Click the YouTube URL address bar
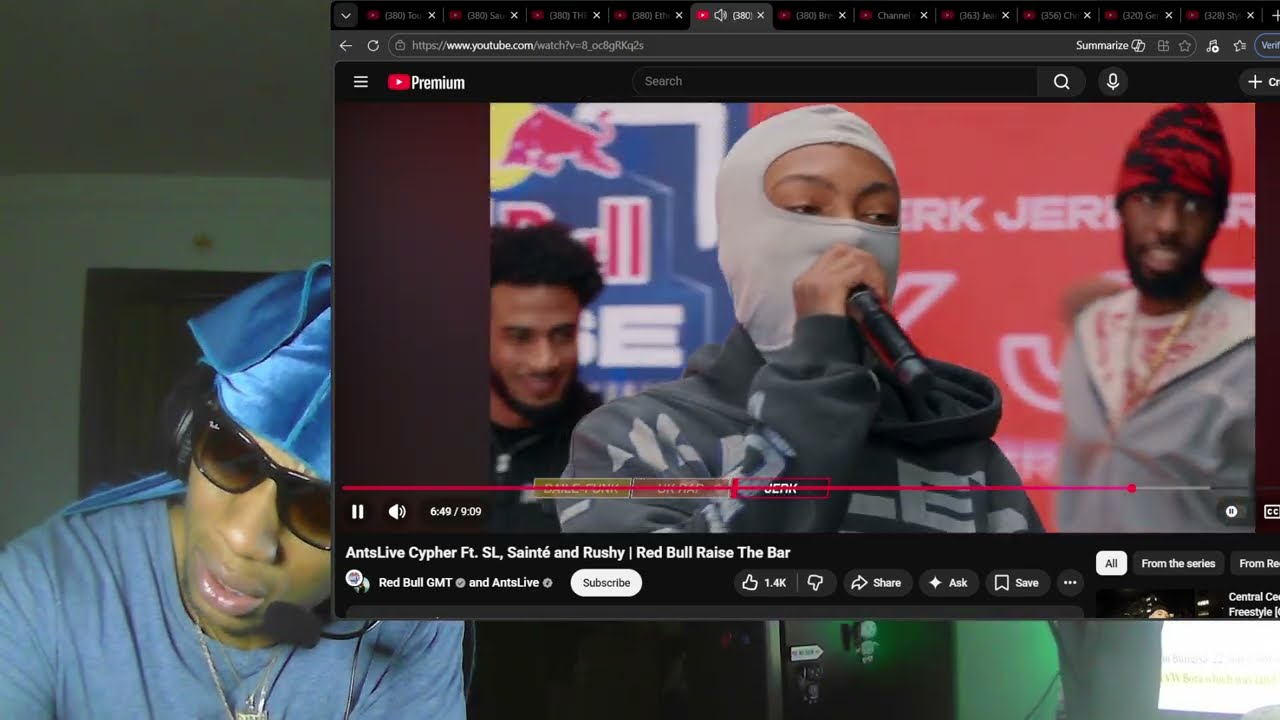1280x720 pixels. coord(730,45)
